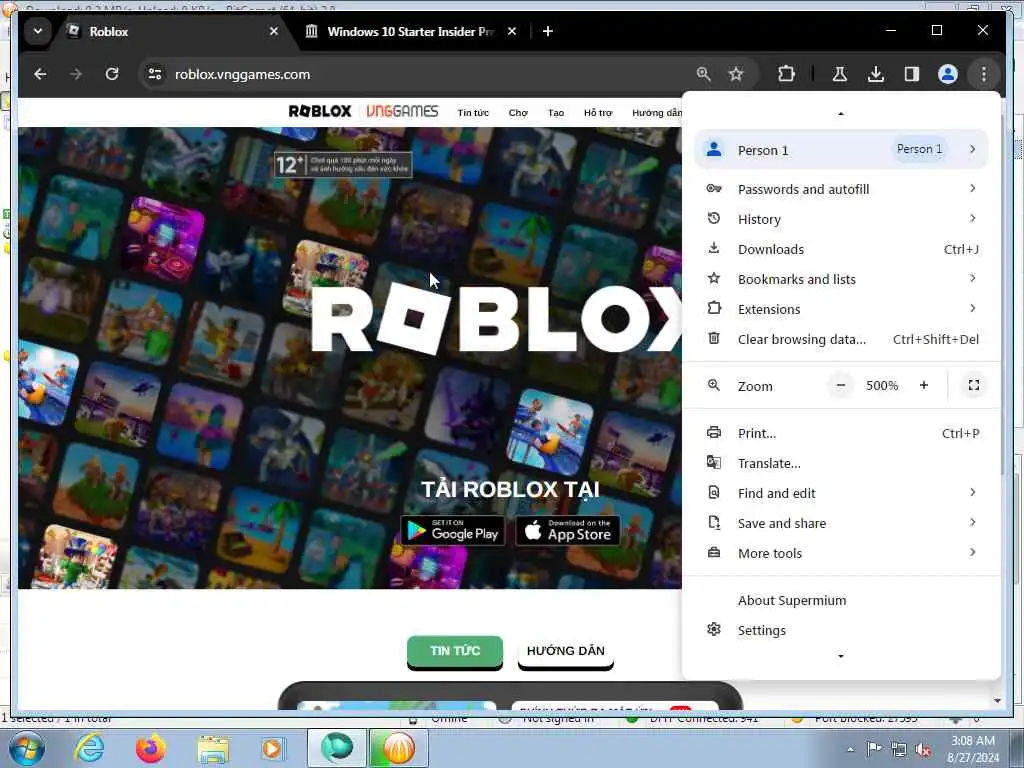This screenshot has width=1024, height=768.
Task: Open Hướng dẫn nav link
Action: pyautogui.click(x=656, y=112)
